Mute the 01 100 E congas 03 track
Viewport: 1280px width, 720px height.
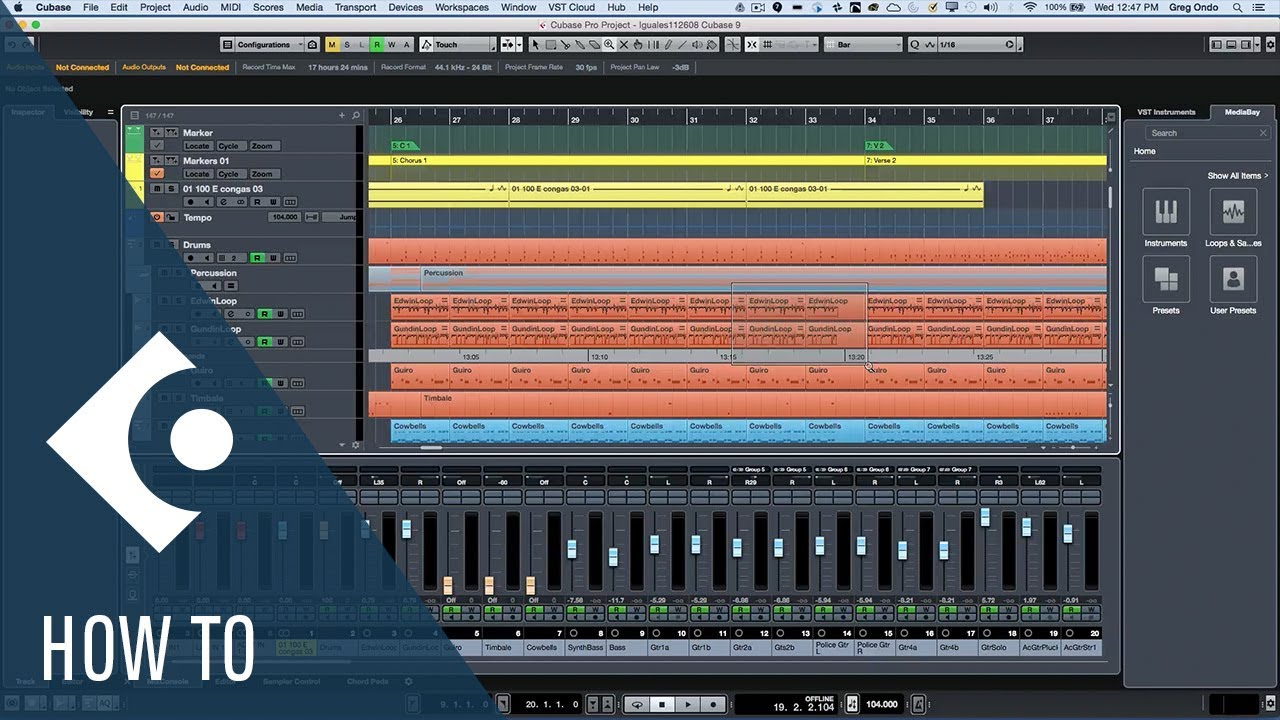pos(157,189)
